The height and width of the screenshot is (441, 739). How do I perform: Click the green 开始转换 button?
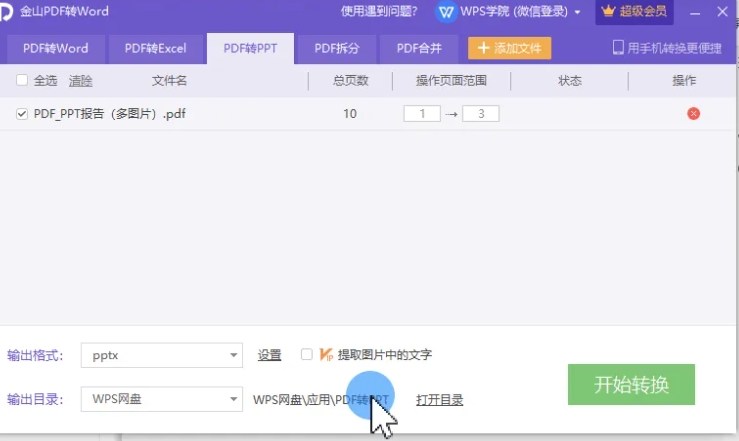point(630,385)
